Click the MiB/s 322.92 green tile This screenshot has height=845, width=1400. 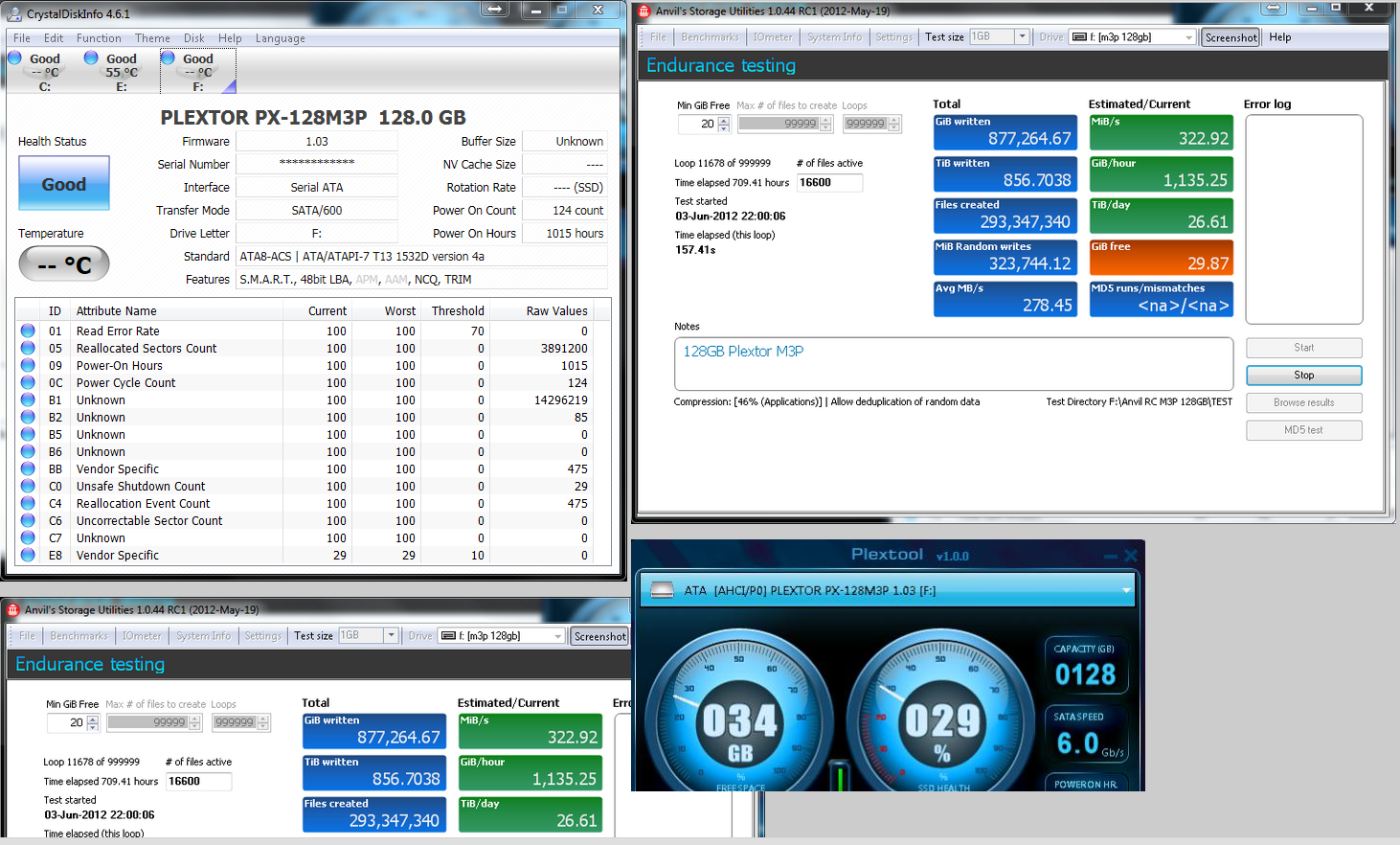1161,132
